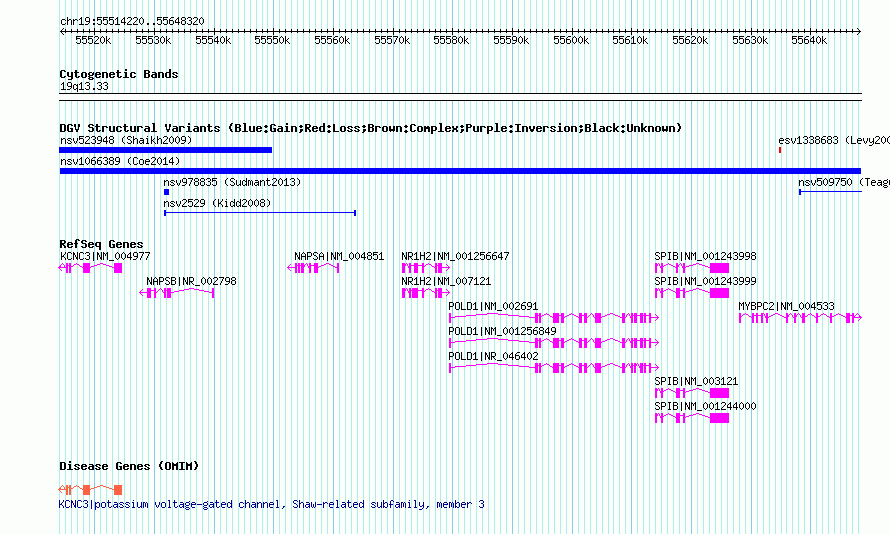Click the esv1338683 red loss marker
The image size is (890, 534).
click(x=780, y=150)
